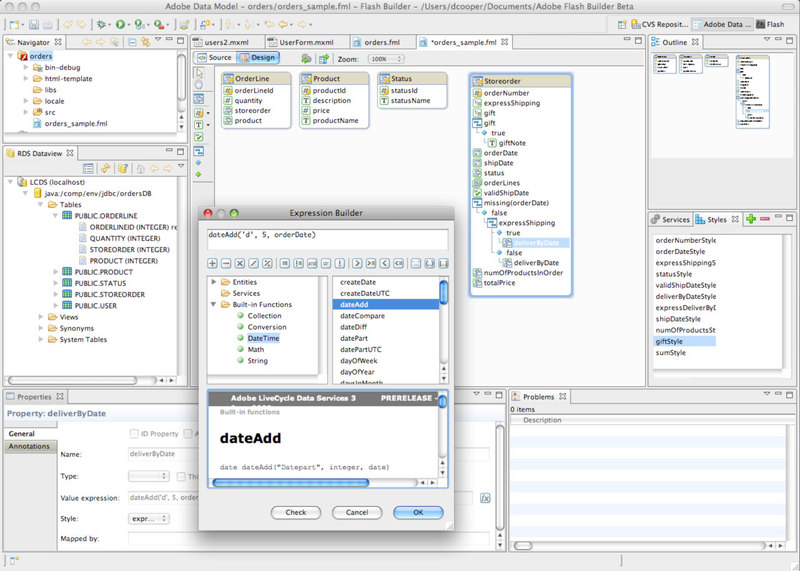Open the Style dropdown showing expr...
This screenshot has height=571, width=800.
point(148,518)
